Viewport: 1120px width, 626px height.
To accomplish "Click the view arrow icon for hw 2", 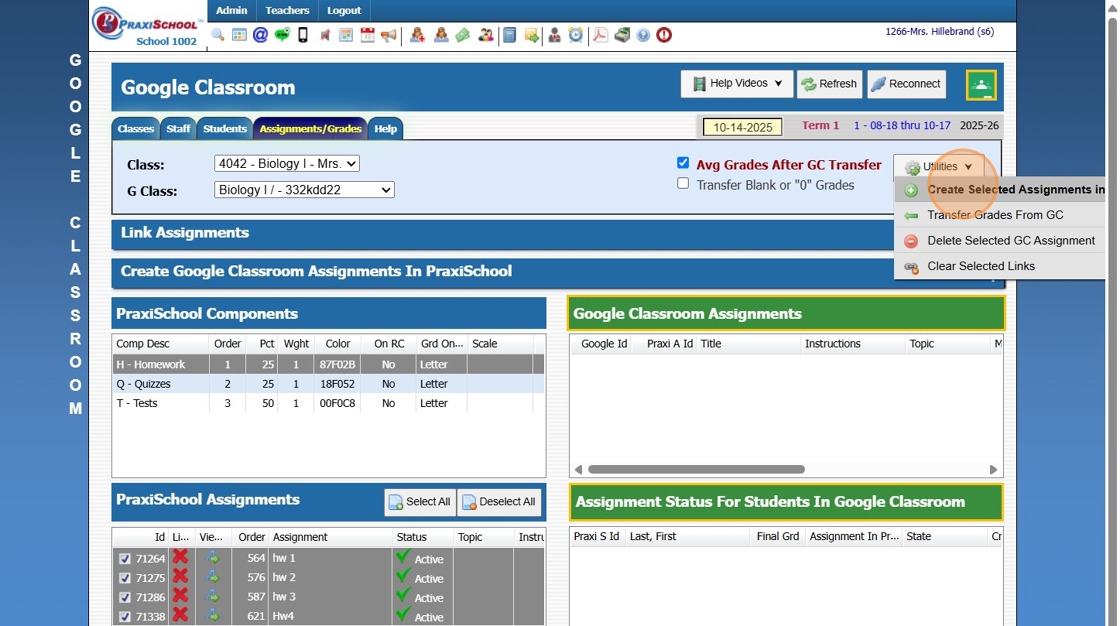I will [213, 577].
